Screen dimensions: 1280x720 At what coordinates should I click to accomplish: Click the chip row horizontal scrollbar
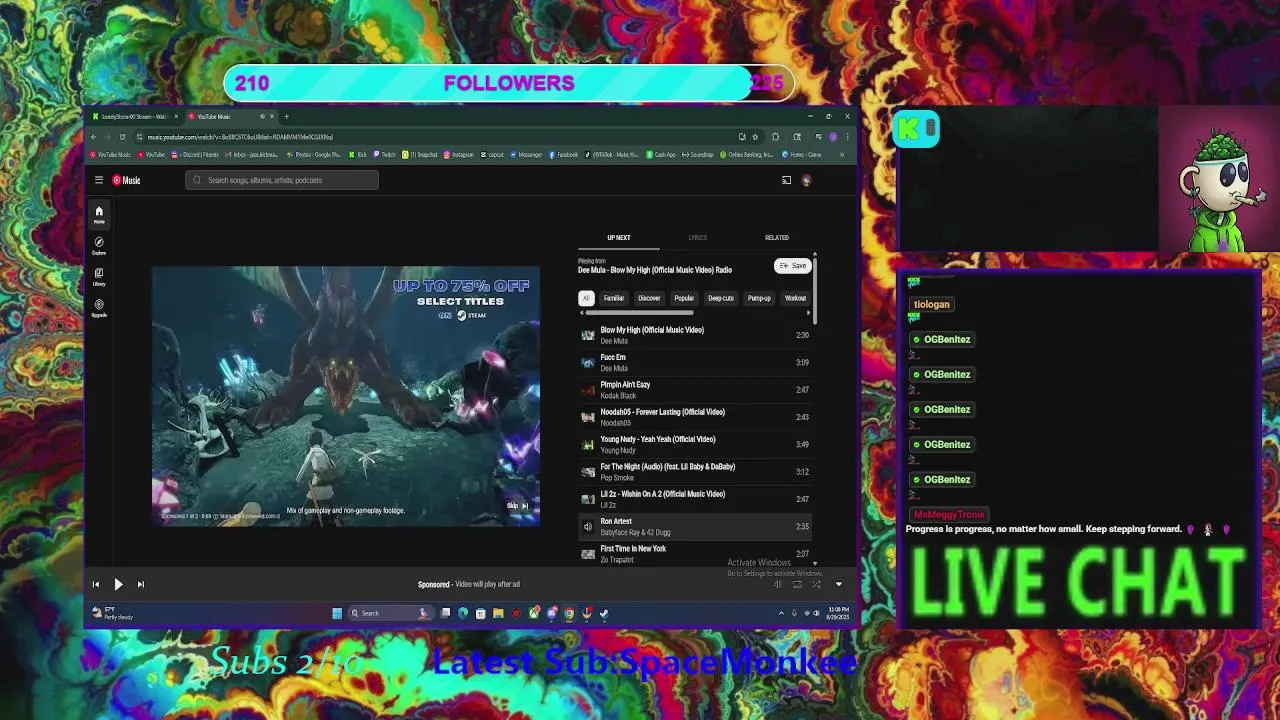[638, 313]
